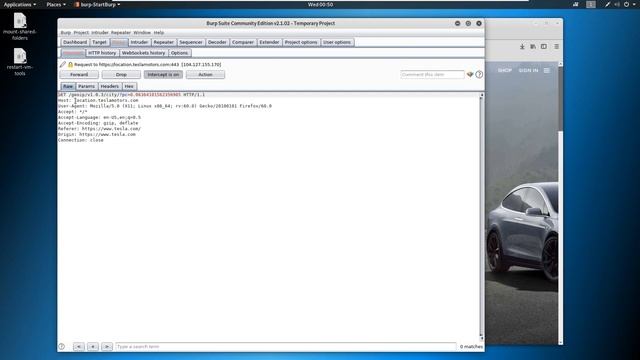Image resolution: width=640 pixels, height=360 pixels.
Task: Click the pen icon in system tray
Action: click(x=607, y=4)
